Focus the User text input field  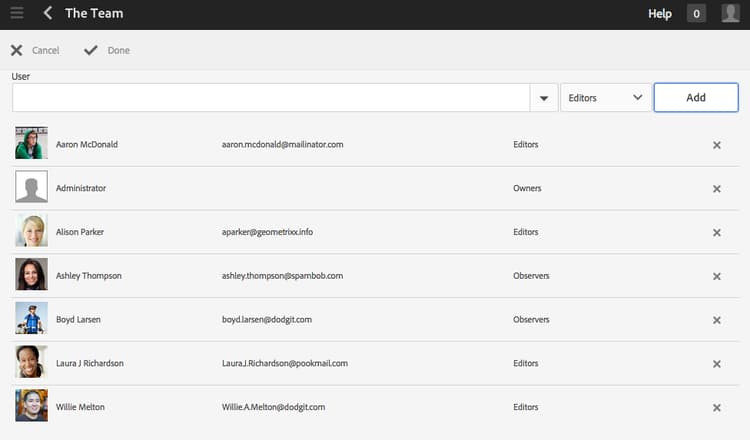pyautogui.click(x=270, y=98)
